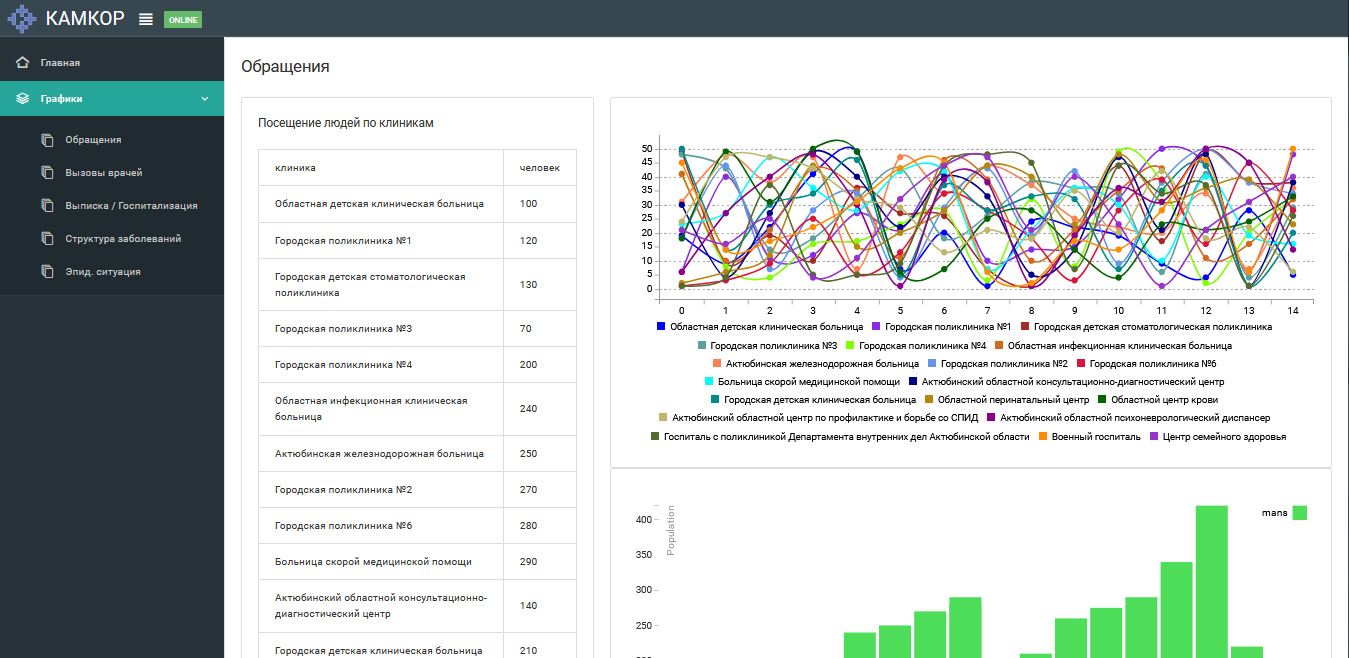Click the home icon beside Главная
This screenshot has height=658, width=1349.
point(22,63)
